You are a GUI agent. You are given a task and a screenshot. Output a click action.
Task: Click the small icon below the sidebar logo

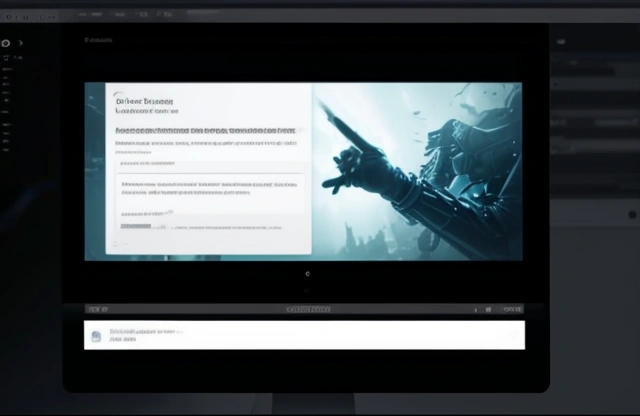click(6, 58)
